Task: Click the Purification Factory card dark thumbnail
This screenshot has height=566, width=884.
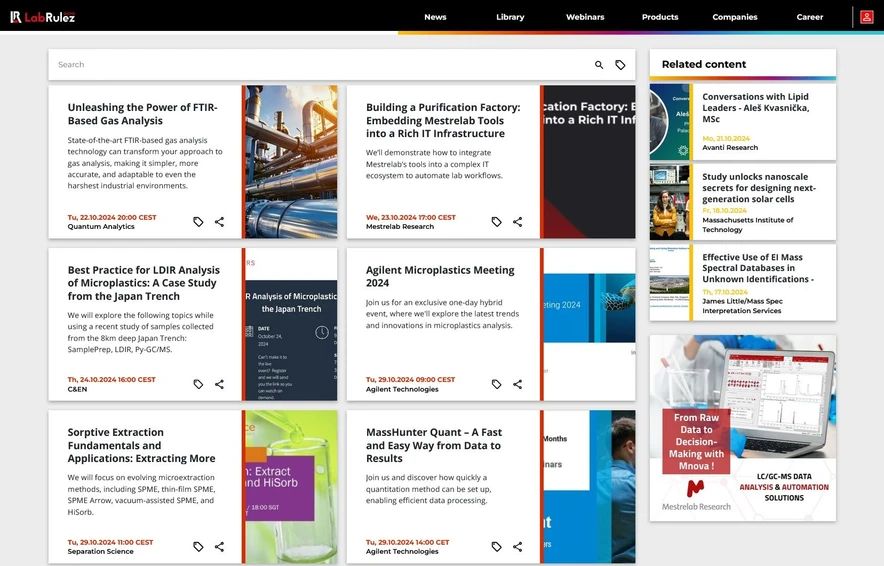Action: coord(589,162)
